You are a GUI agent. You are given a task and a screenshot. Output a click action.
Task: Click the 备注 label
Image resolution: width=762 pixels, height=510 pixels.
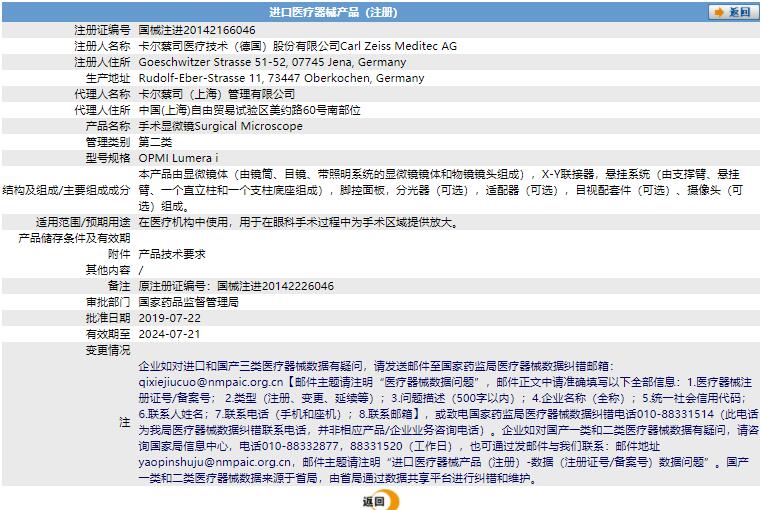coord(119,286)
